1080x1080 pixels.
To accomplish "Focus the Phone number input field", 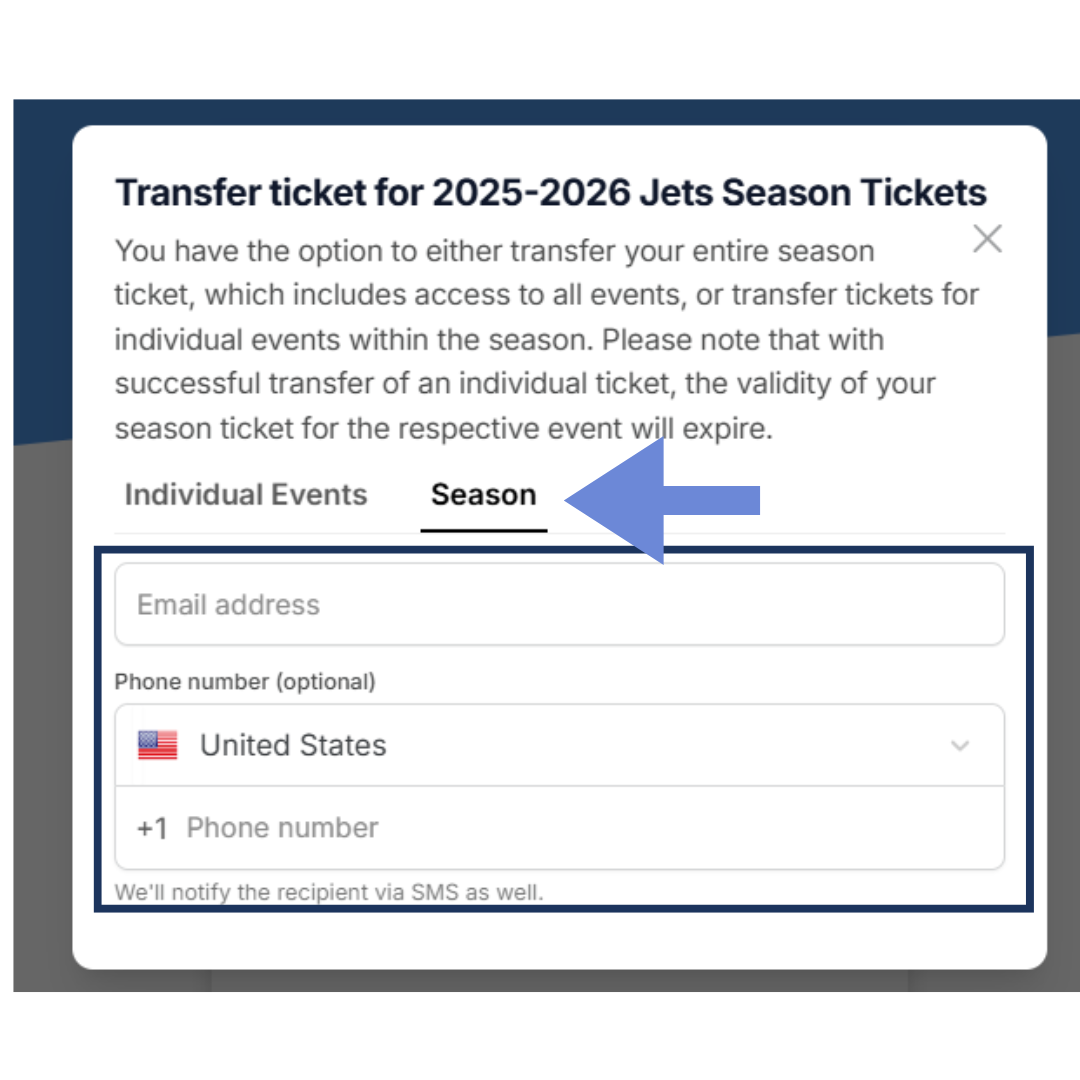I will click(590, 828).
